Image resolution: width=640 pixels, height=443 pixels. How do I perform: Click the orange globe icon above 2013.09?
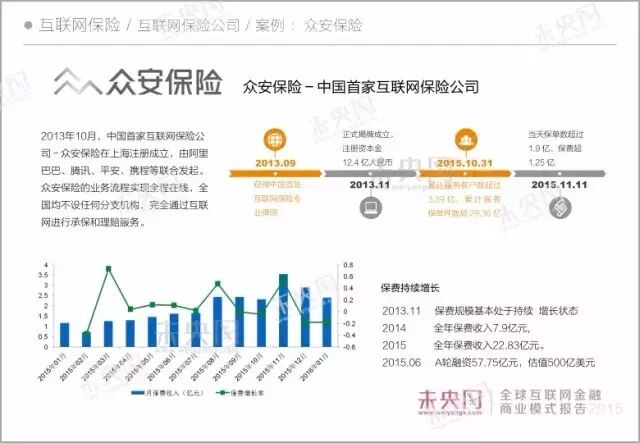(275, 140)
